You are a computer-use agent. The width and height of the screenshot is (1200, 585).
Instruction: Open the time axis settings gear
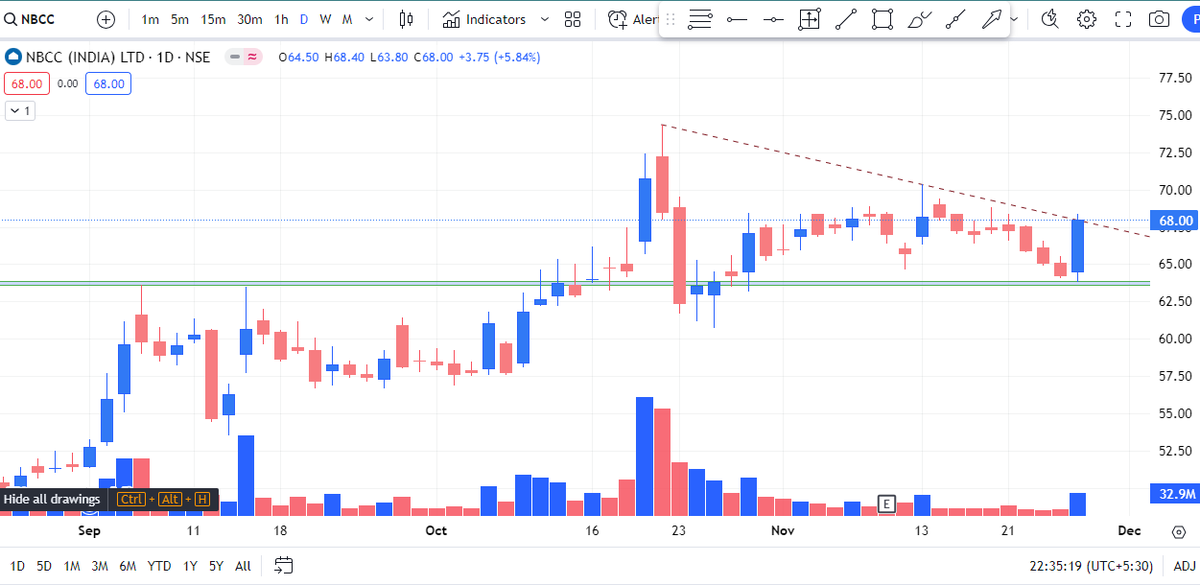pos(1178,531)
